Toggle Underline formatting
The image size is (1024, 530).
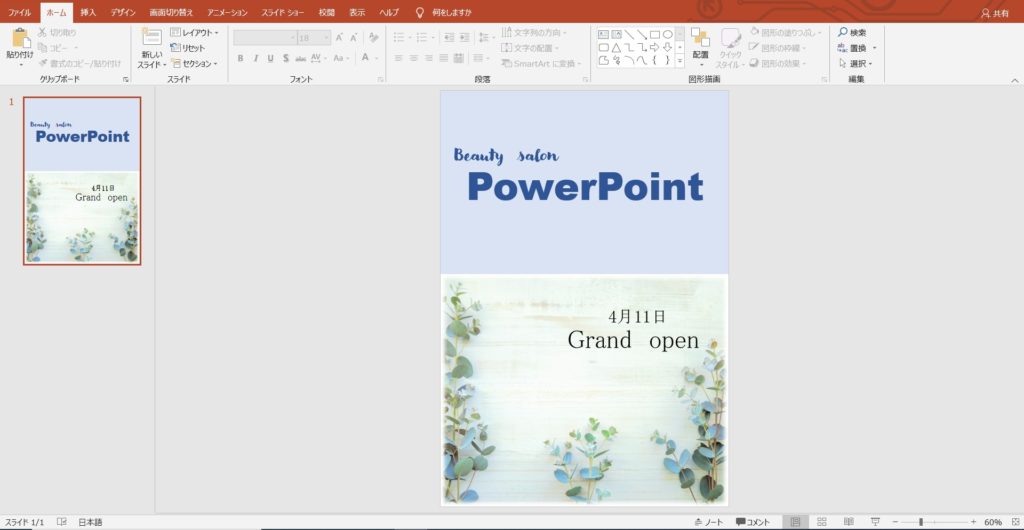point(270,58)
